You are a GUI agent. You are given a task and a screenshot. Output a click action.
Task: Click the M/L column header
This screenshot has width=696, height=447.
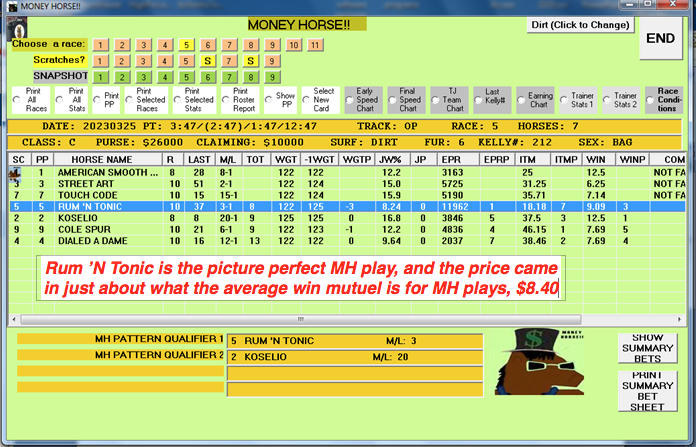[229, 160]
